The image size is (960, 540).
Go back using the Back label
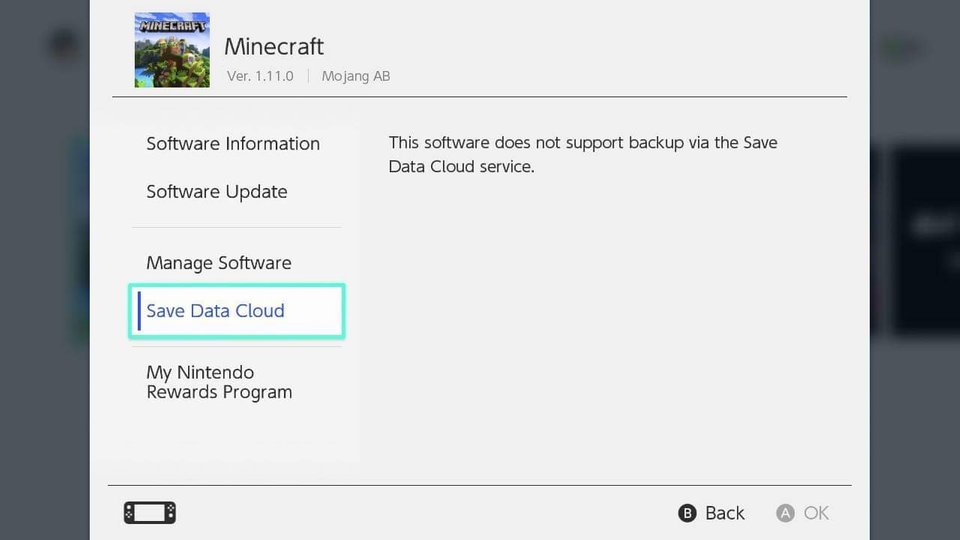724,513
